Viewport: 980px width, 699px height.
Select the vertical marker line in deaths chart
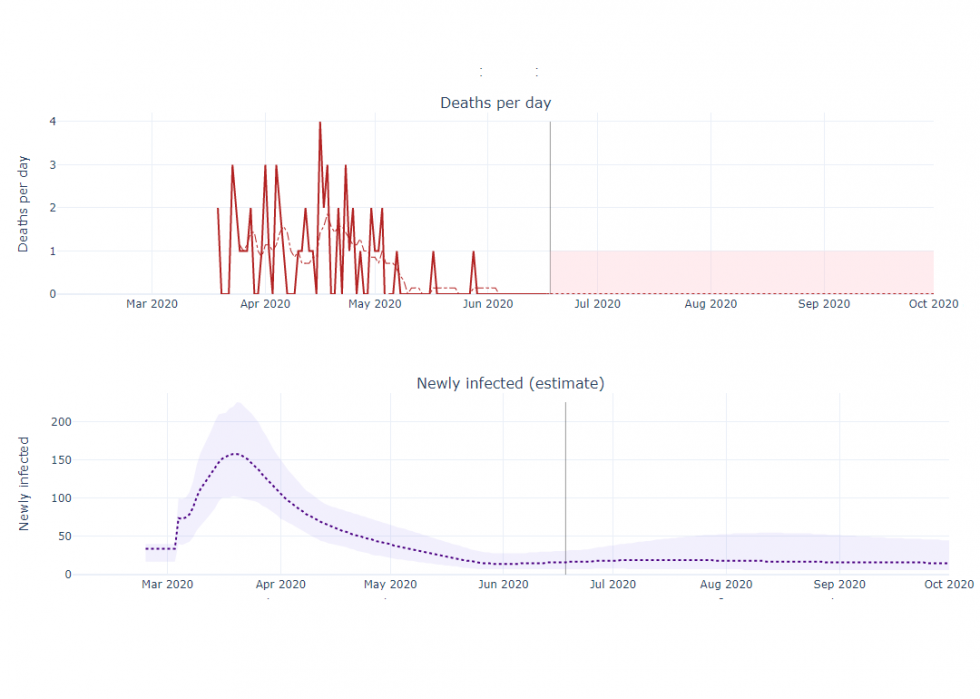pyautogui.click(x=550, y=200)
